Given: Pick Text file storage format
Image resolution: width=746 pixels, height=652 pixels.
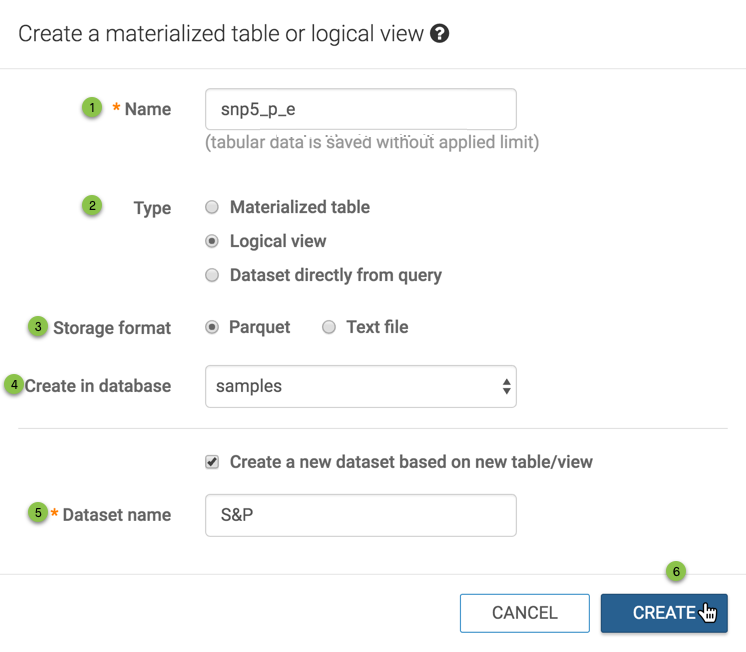Looking at the screenshot, I should pos(329,327).
